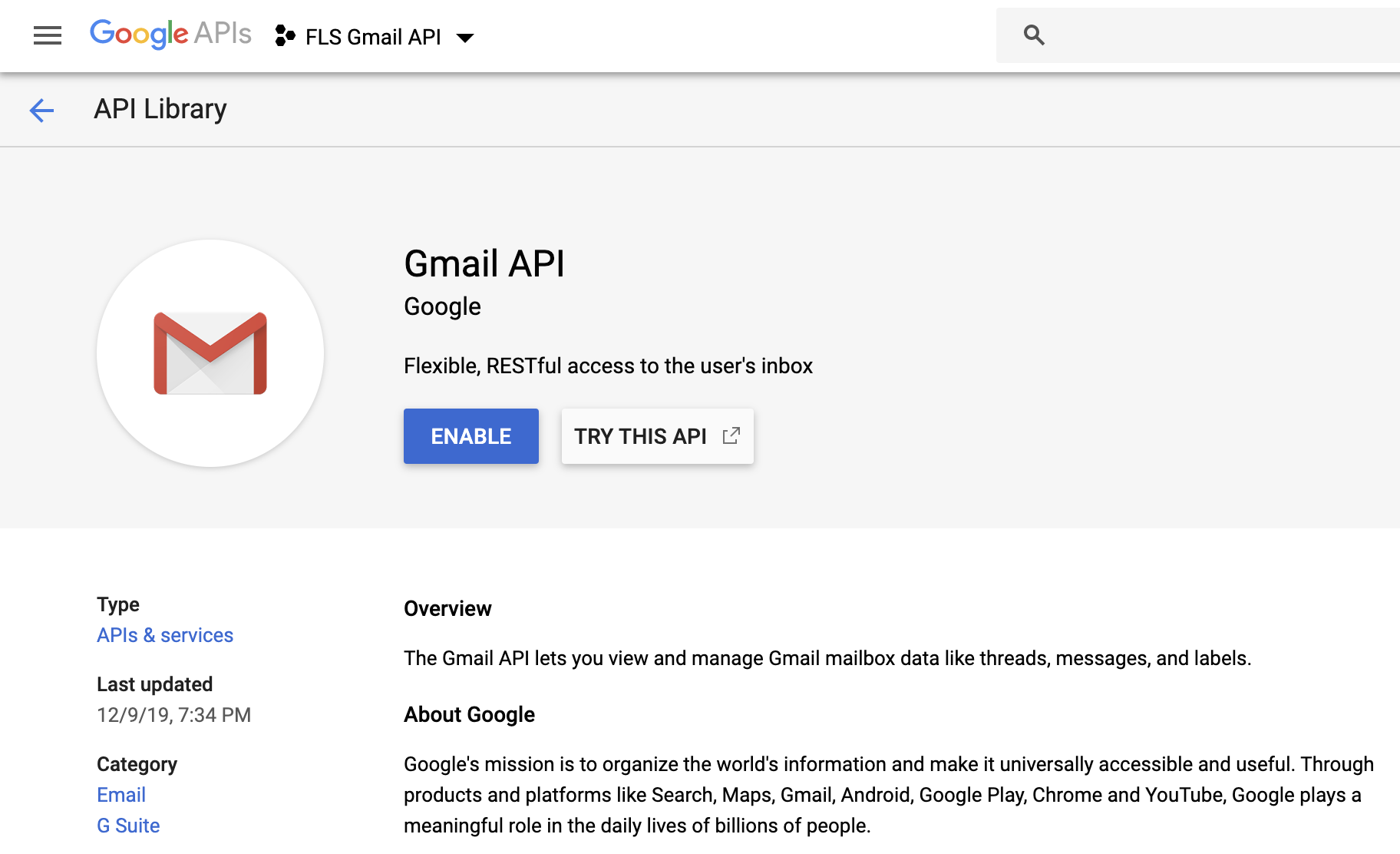Viewport: 1400px width, 854px height.
Task: Click the back arrow to leave API Library
Action: 41,110
